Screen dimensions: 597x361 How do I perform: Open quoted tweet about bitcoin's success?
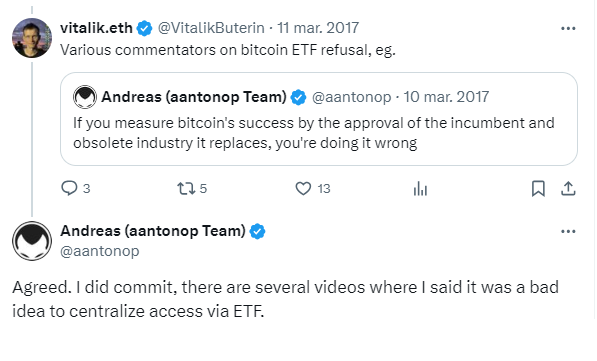pyautogui.click(x=319, y=119)
